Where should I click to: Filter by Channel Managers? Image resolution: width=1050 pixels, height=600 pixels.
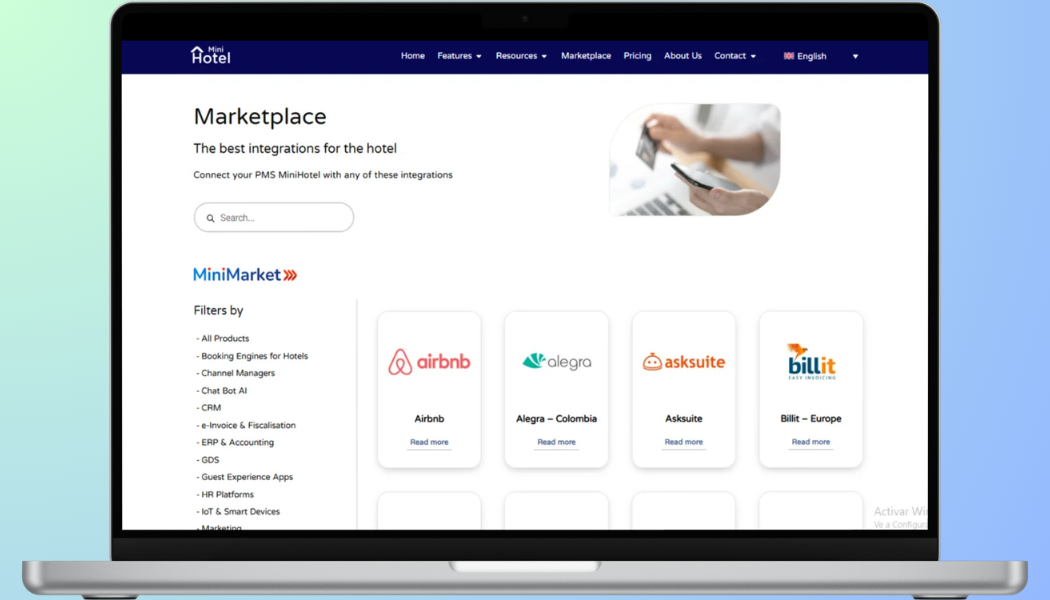pyautogui.click(x=236, y=373)
